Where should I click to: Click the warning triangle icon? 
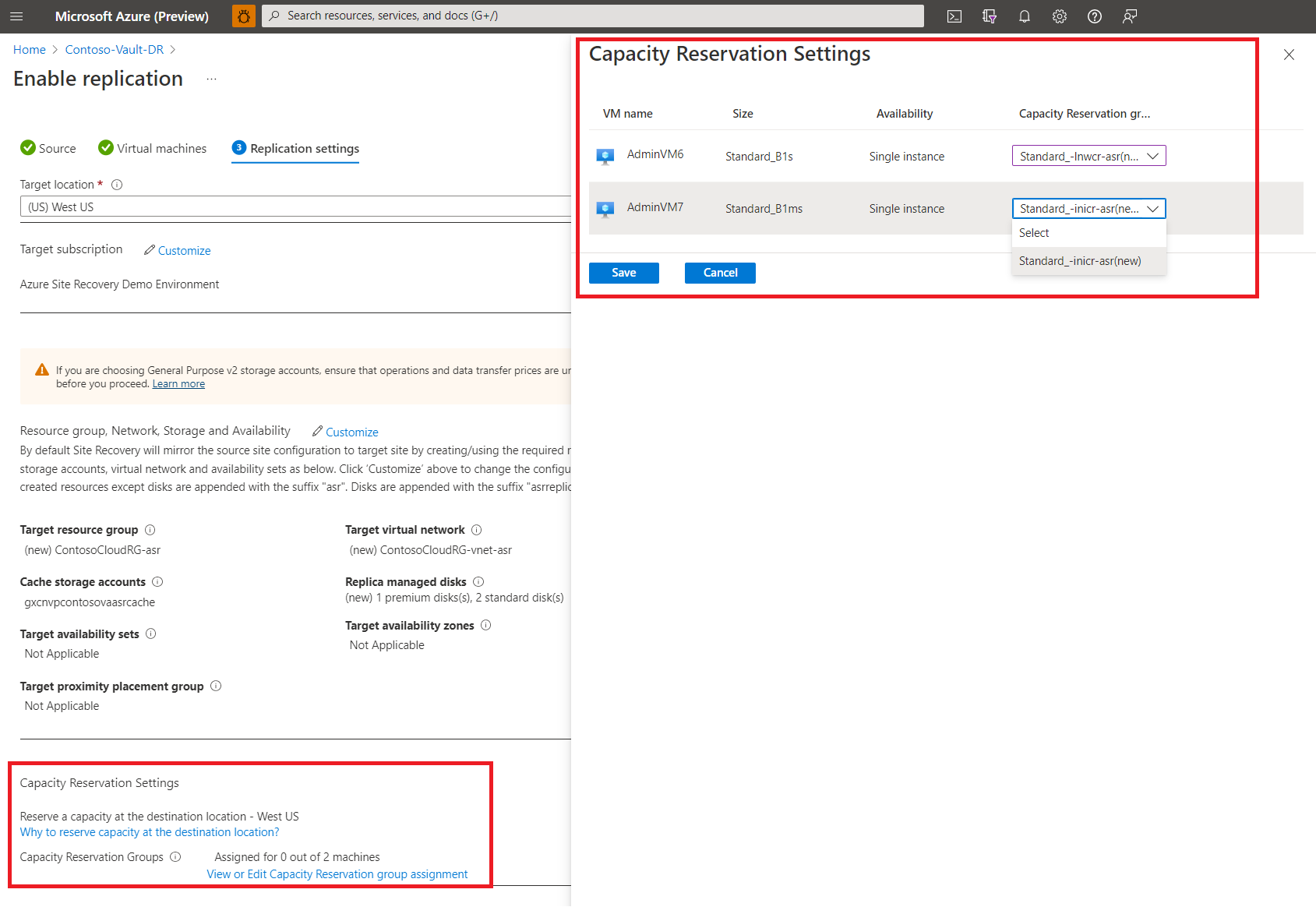coord(42,370)
